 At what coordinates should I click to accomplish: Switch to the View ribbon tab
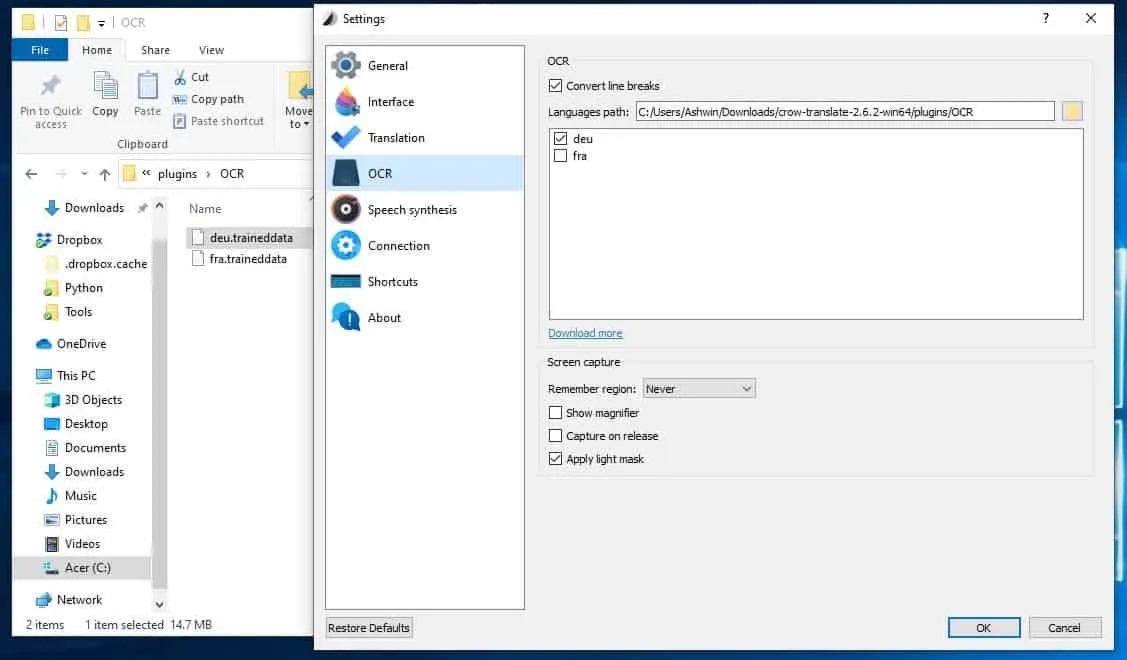[x=211, y=50]
